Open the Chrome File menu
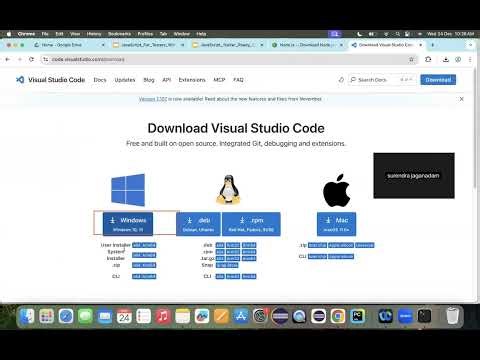Screen dimensions: 480x360 coord(45,34)
